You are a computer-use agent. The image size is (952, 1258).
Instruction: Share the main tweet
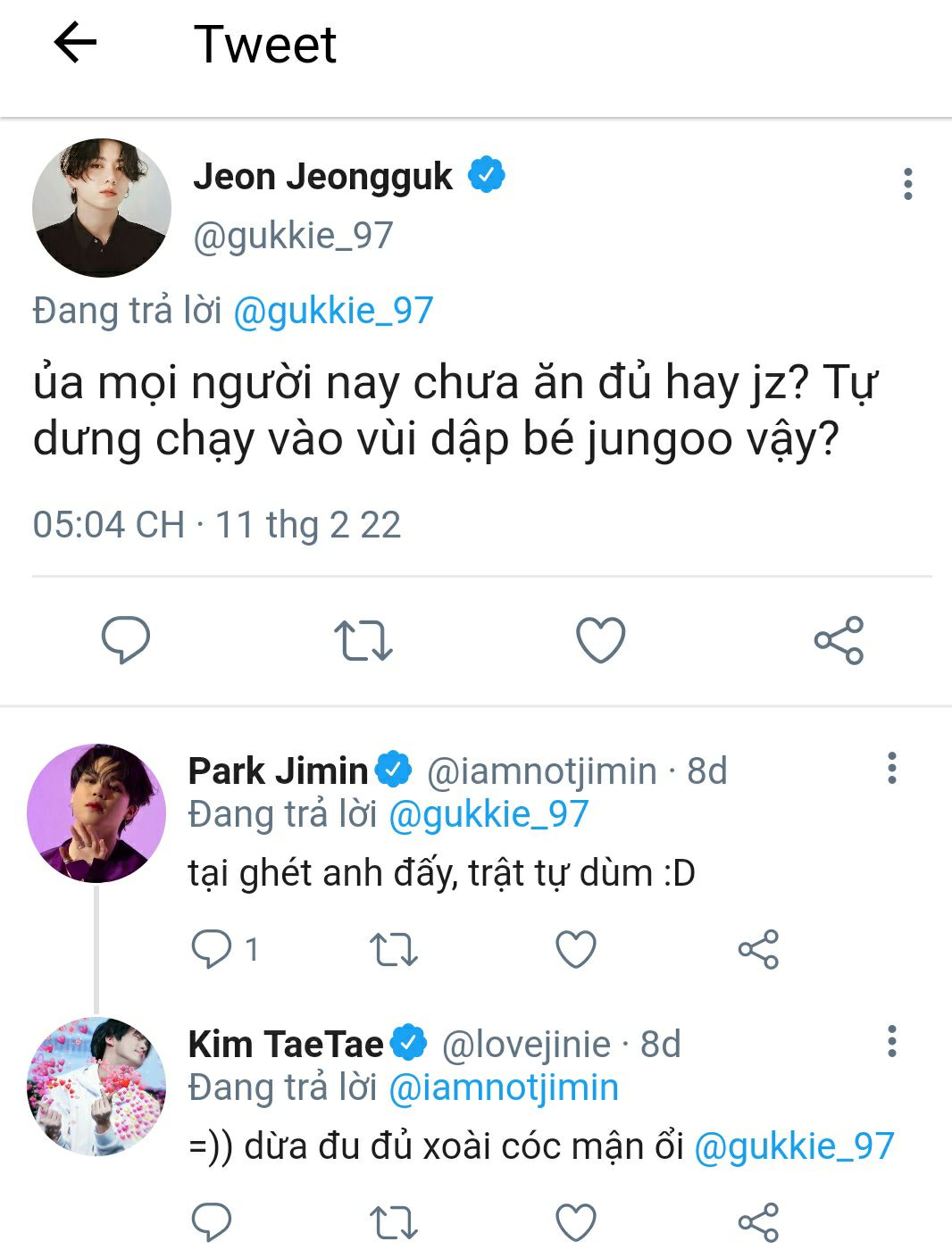click(x=839, y=640)
